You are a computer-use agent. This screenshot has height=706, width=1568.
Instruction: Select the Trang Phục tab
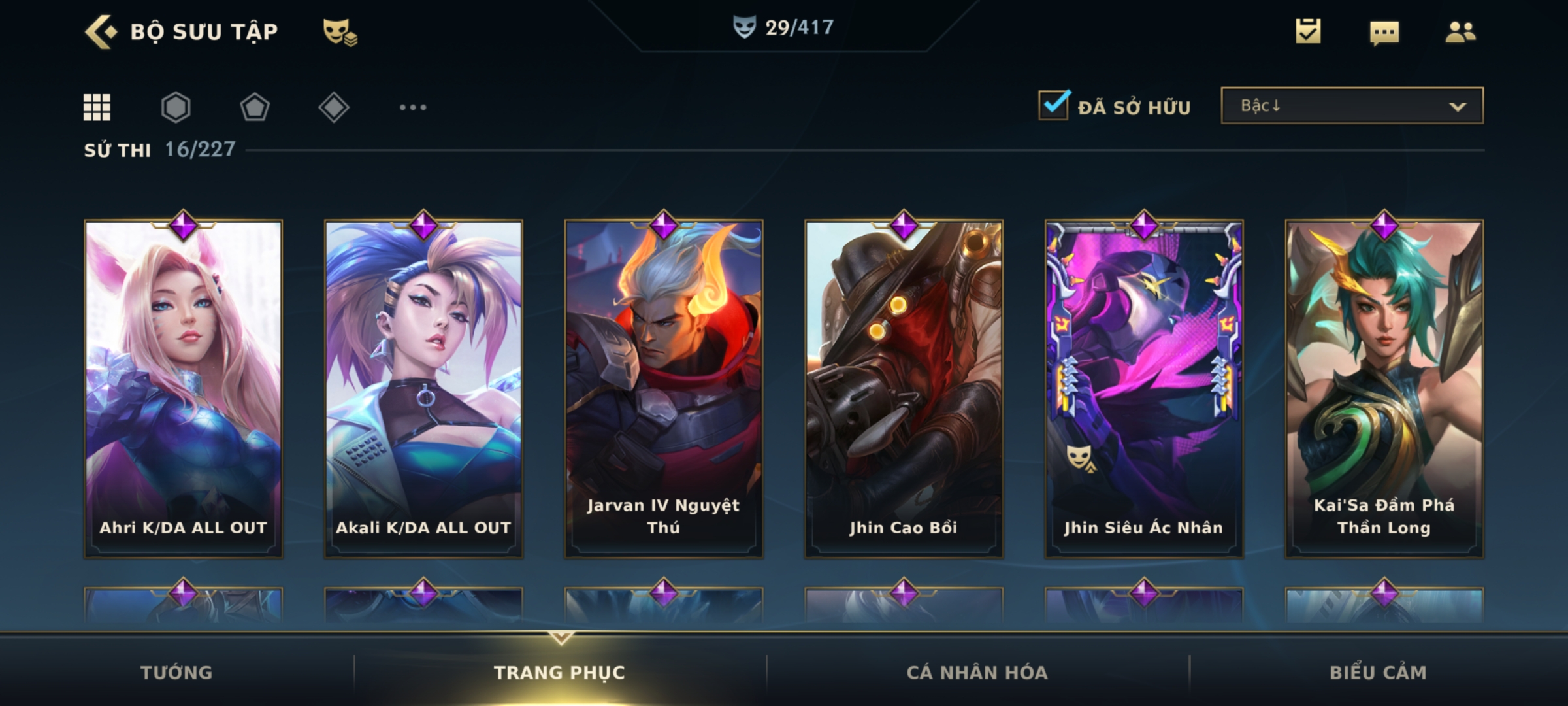(x=560, y=672)
